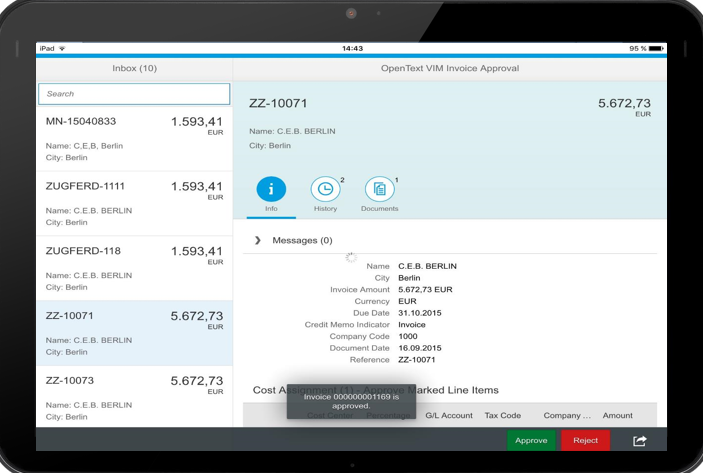The width and height of the screenshot is (703, 473).
Task: Select invoice ZUGFERD-118 in inbox
Action: click(134, 268)
